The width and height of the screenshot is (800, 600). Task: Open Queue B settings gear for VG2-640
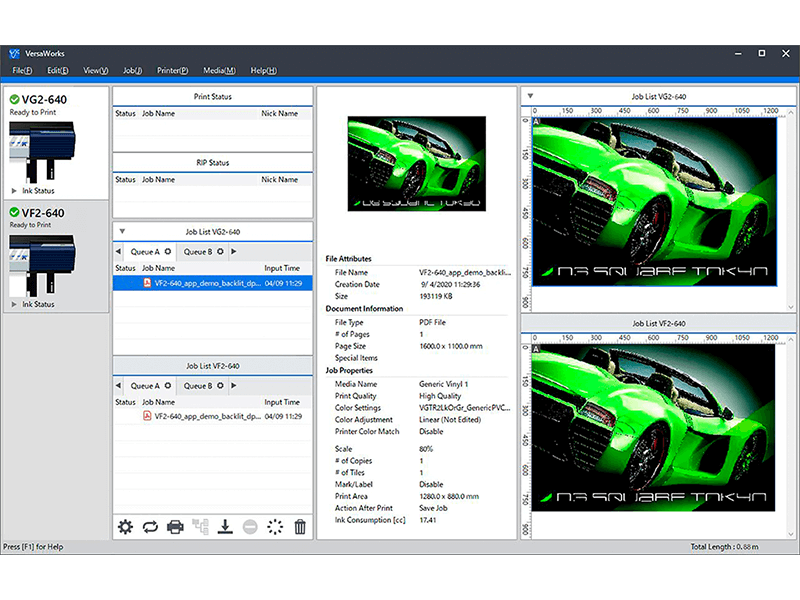tap(220, 252)
